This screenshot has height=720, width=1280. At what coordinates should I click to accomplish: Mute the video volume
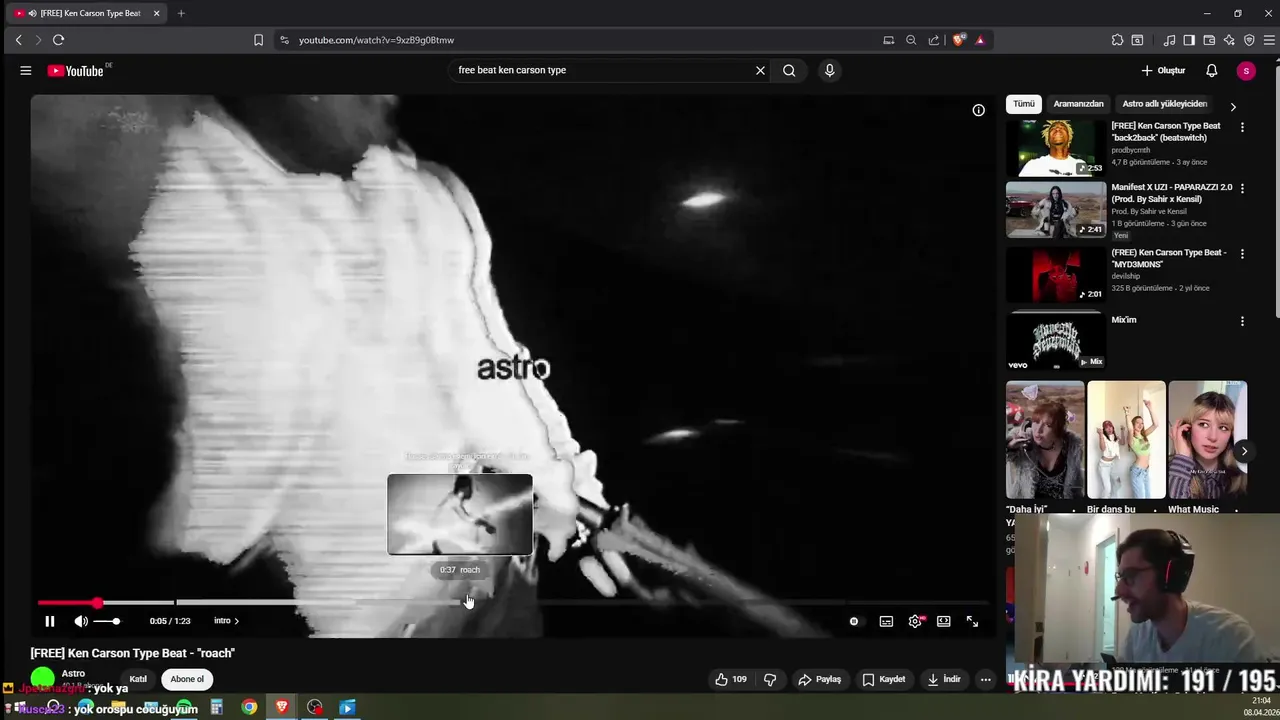tap(81, 621)
